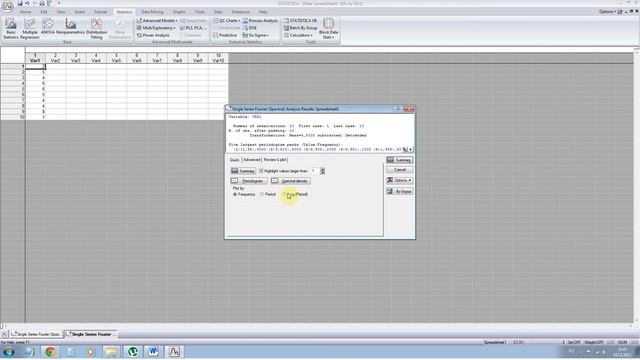
Task: Click the Print icon in the quick access toolbar
Action: point(42,3)
